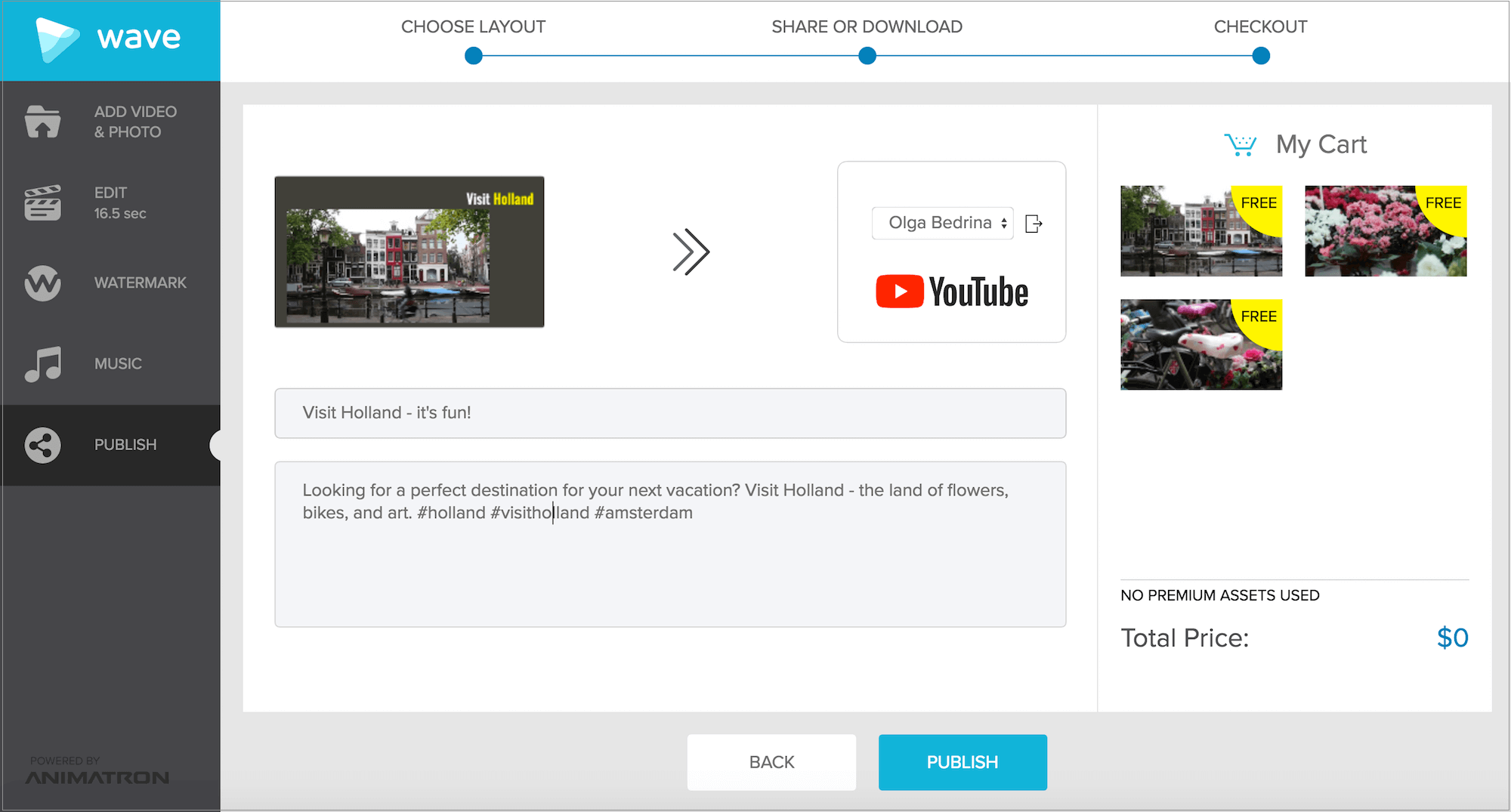Switch to the Watermark section
Screen dimensions: 1511x812
click(x=110, y=283)
